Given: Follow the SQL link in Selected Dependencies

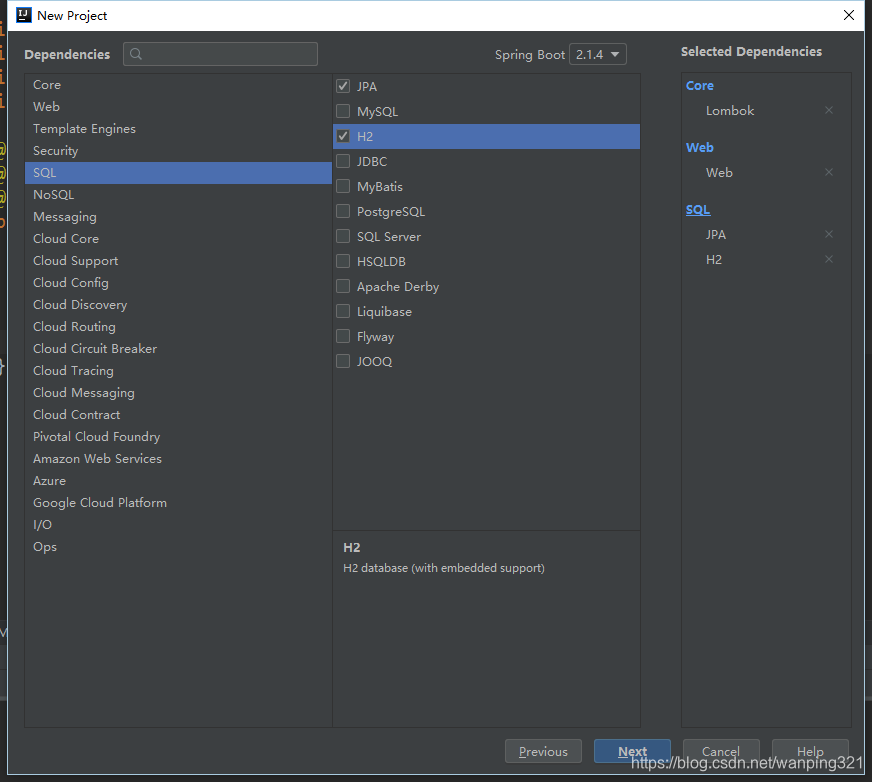Looking at the screenshot, I should coord(698,210).
